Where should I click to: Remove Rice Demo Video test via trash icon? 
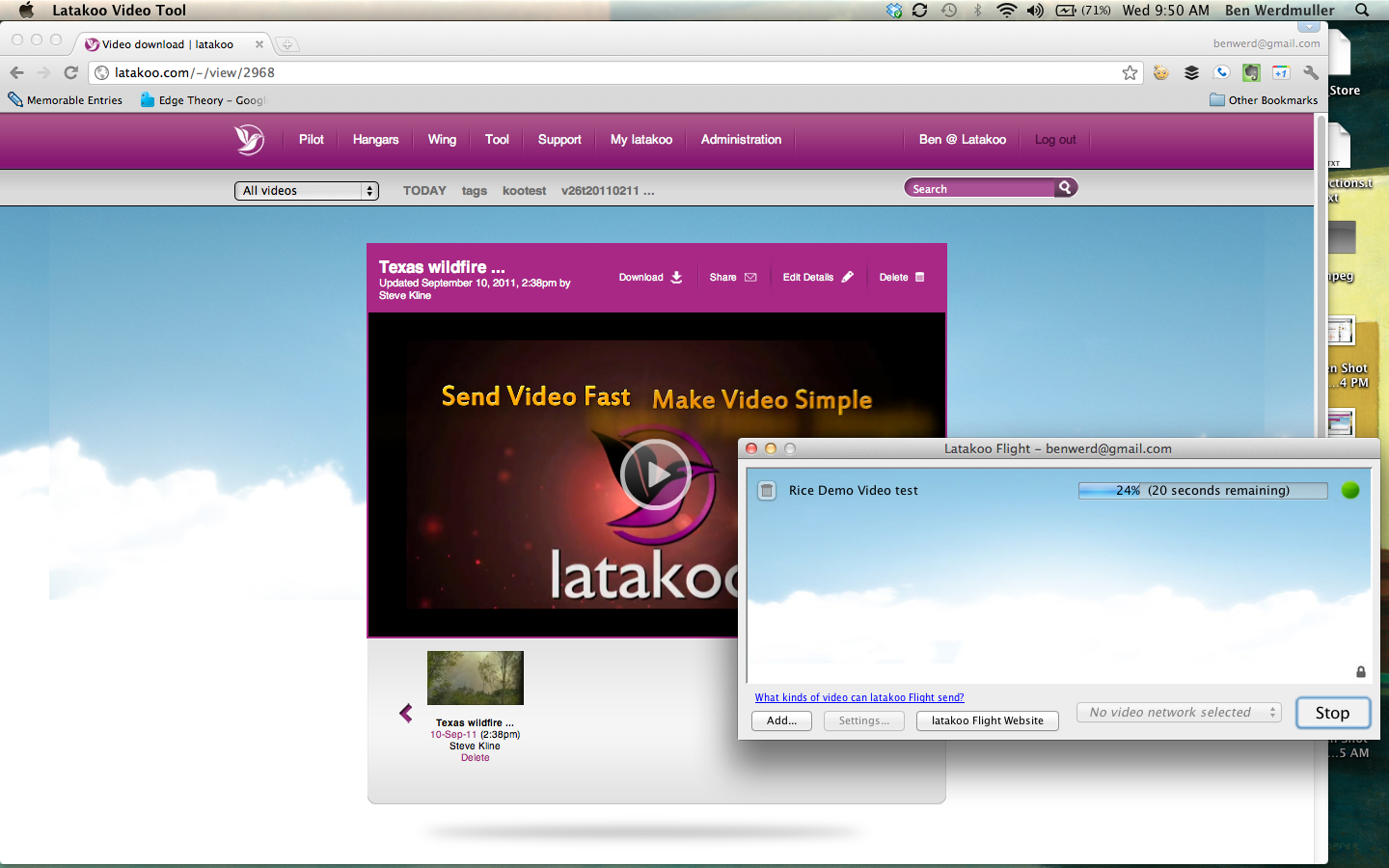[767, 491]
